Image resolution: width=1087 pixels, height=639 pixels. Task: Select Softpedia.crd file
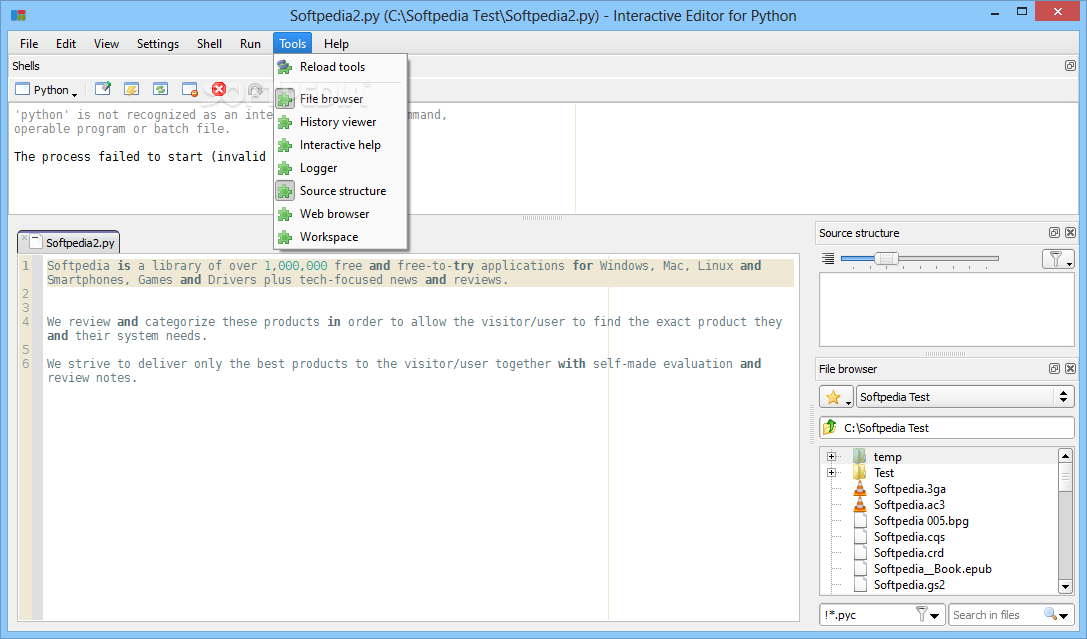click(908, 552)
